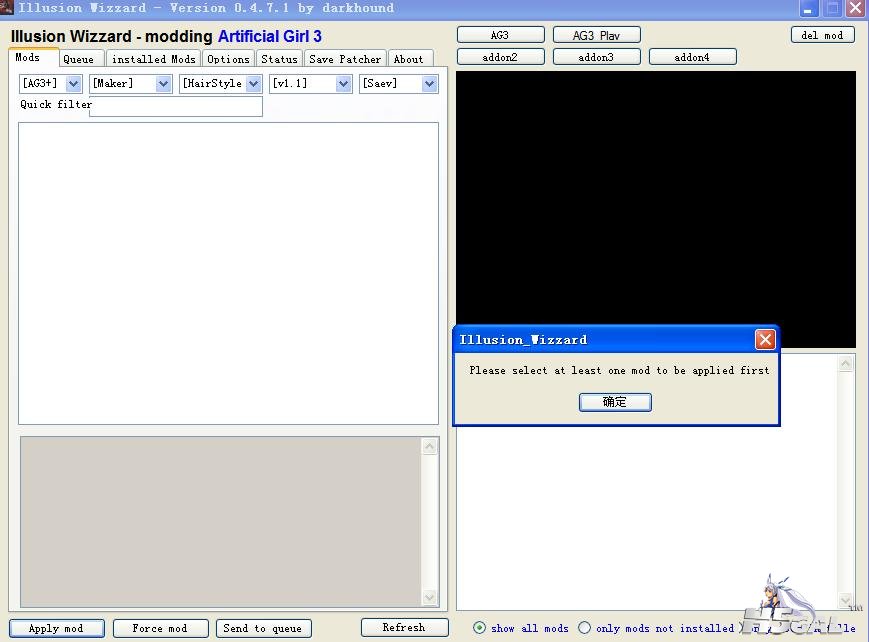Click Send to queue button
The image size is (869, 642).
(x=263, y=628)
